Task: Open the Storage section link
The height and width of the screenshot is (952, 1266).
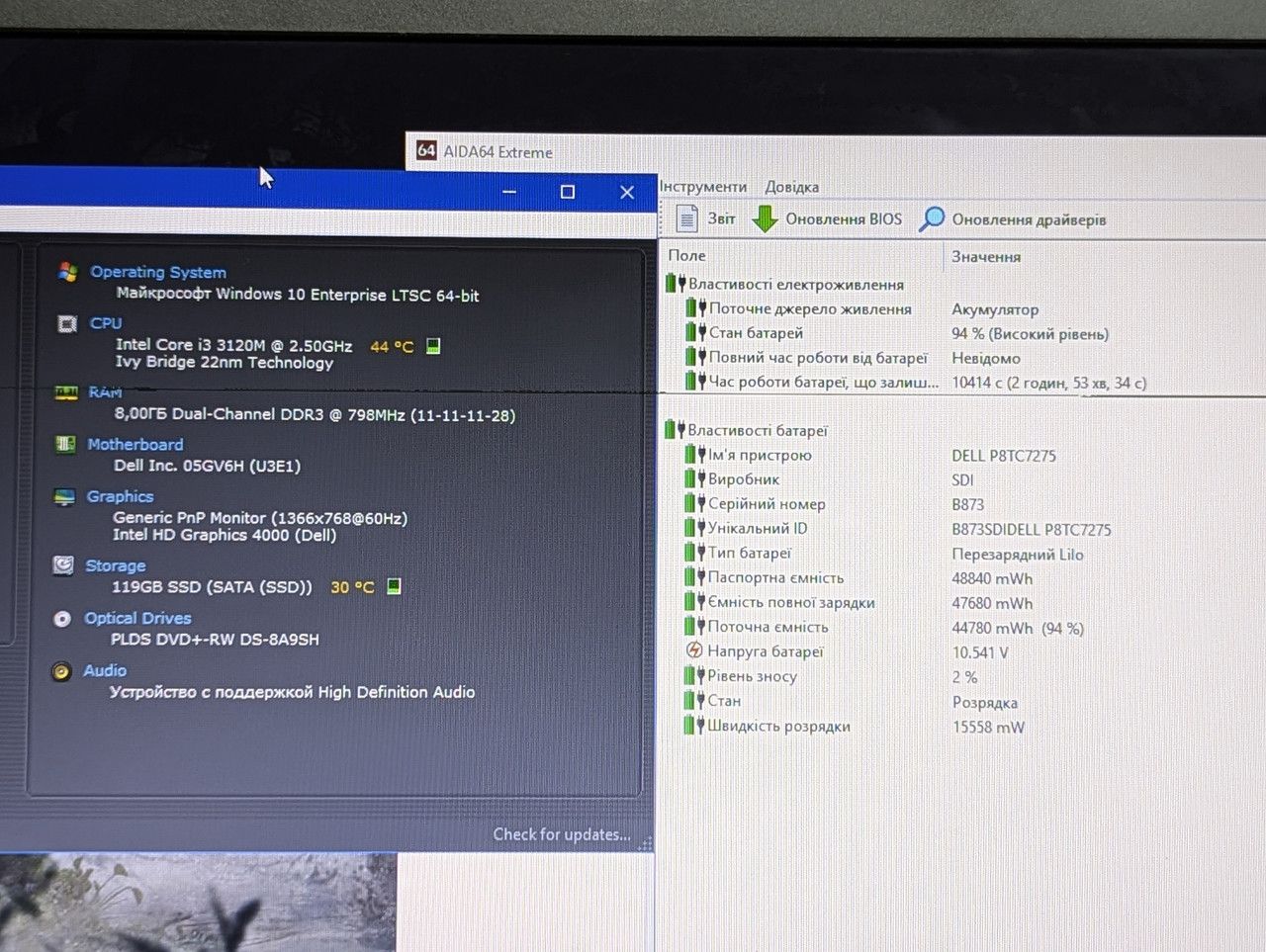Action: pyautogui.click(x=115, y=565)
